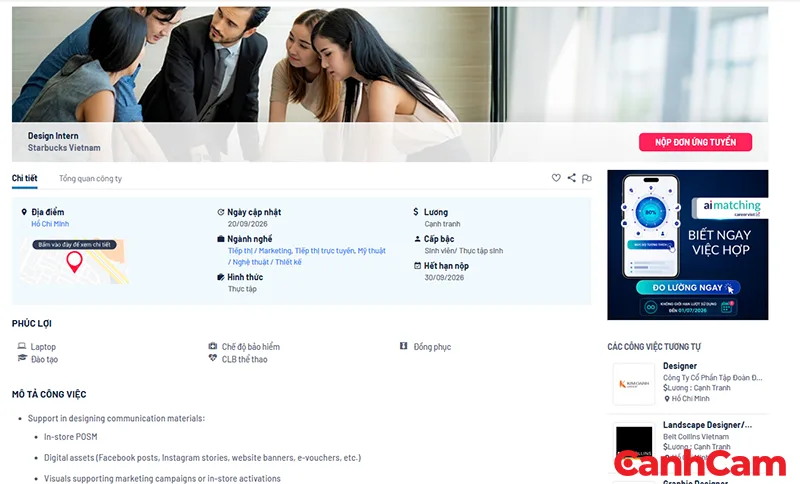Click the NỘP ĐƠN ỨNG TUYỂN button

(695, 142)
